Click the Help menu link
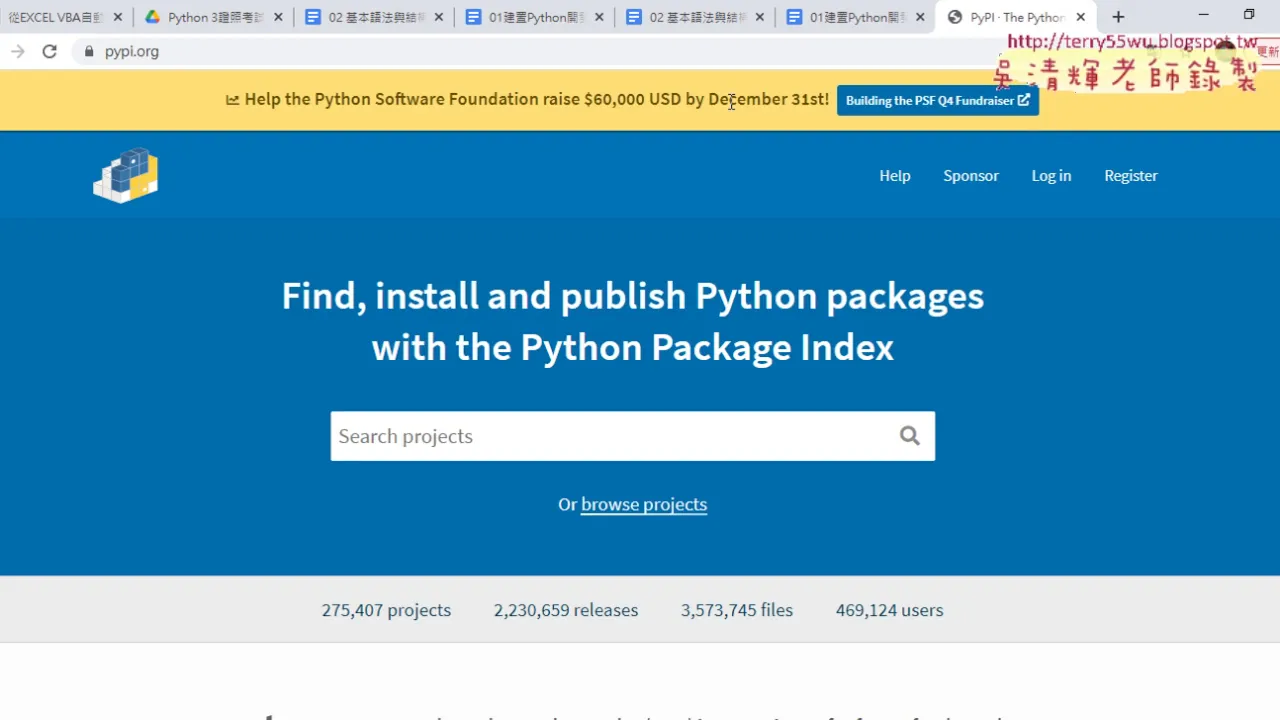1280x720 pixels. pos(895,176)
